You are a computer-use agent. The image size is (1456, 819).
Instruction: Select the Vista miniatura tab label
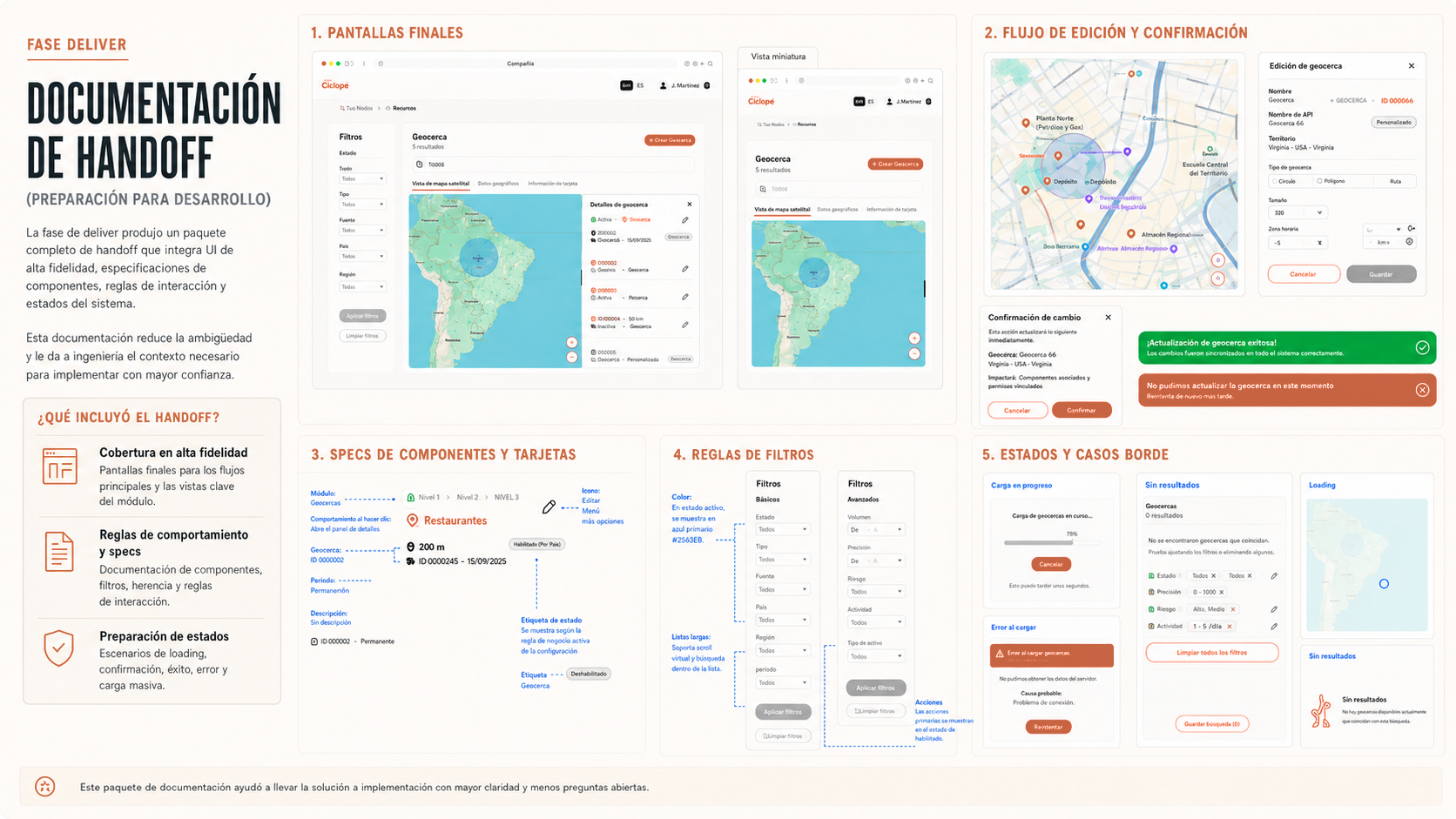point(779,57)
